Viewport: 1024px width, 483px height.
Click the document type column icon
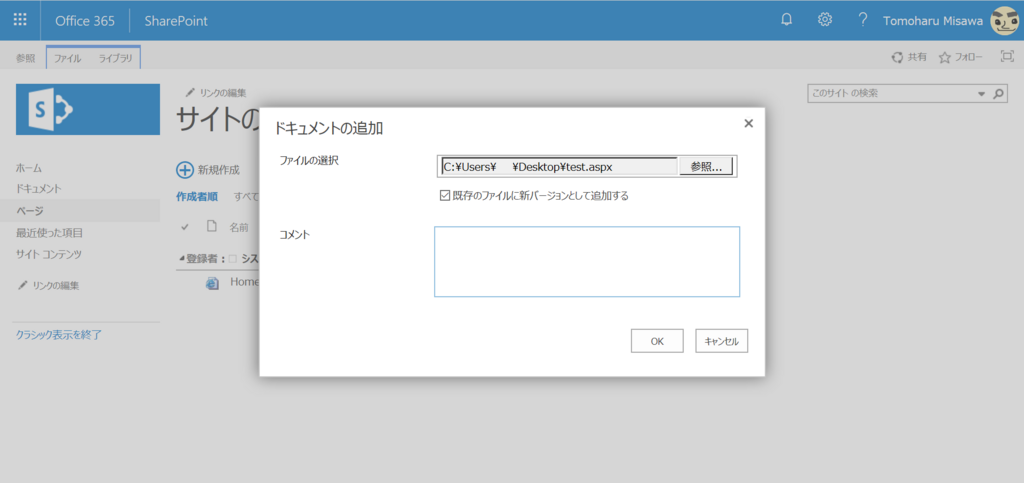pos(211,226)
